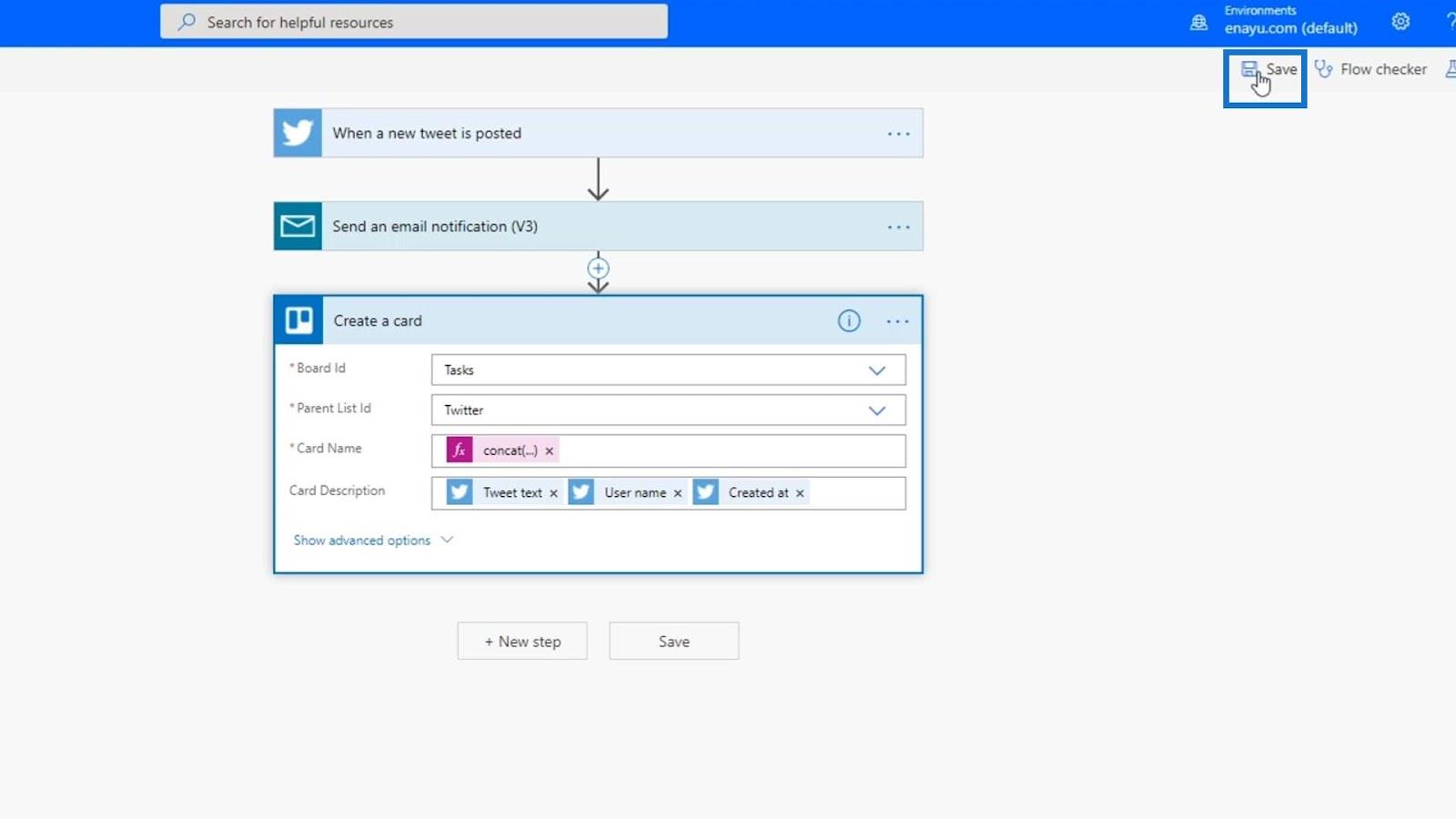This screenshot has height=819, width=1456.
Task: Open the Send an email notification (V3) step
Action: point(598,226)
